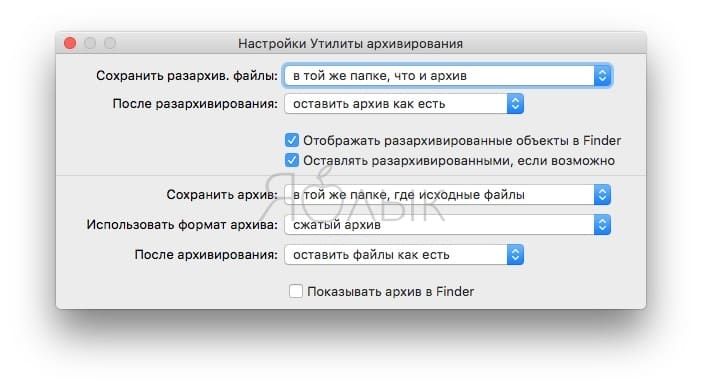Click the 'Показывать архив в Finder' label text

pos(391,292)
